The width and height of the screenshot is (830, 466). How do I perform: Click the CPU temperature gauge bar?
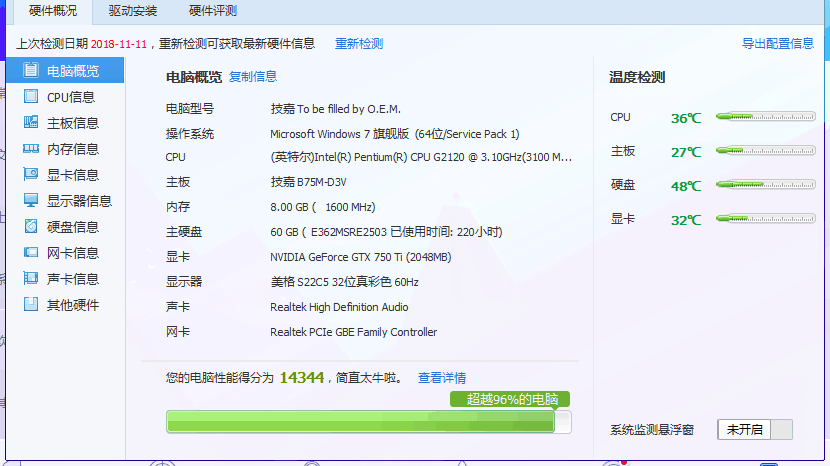pos(765,116)
